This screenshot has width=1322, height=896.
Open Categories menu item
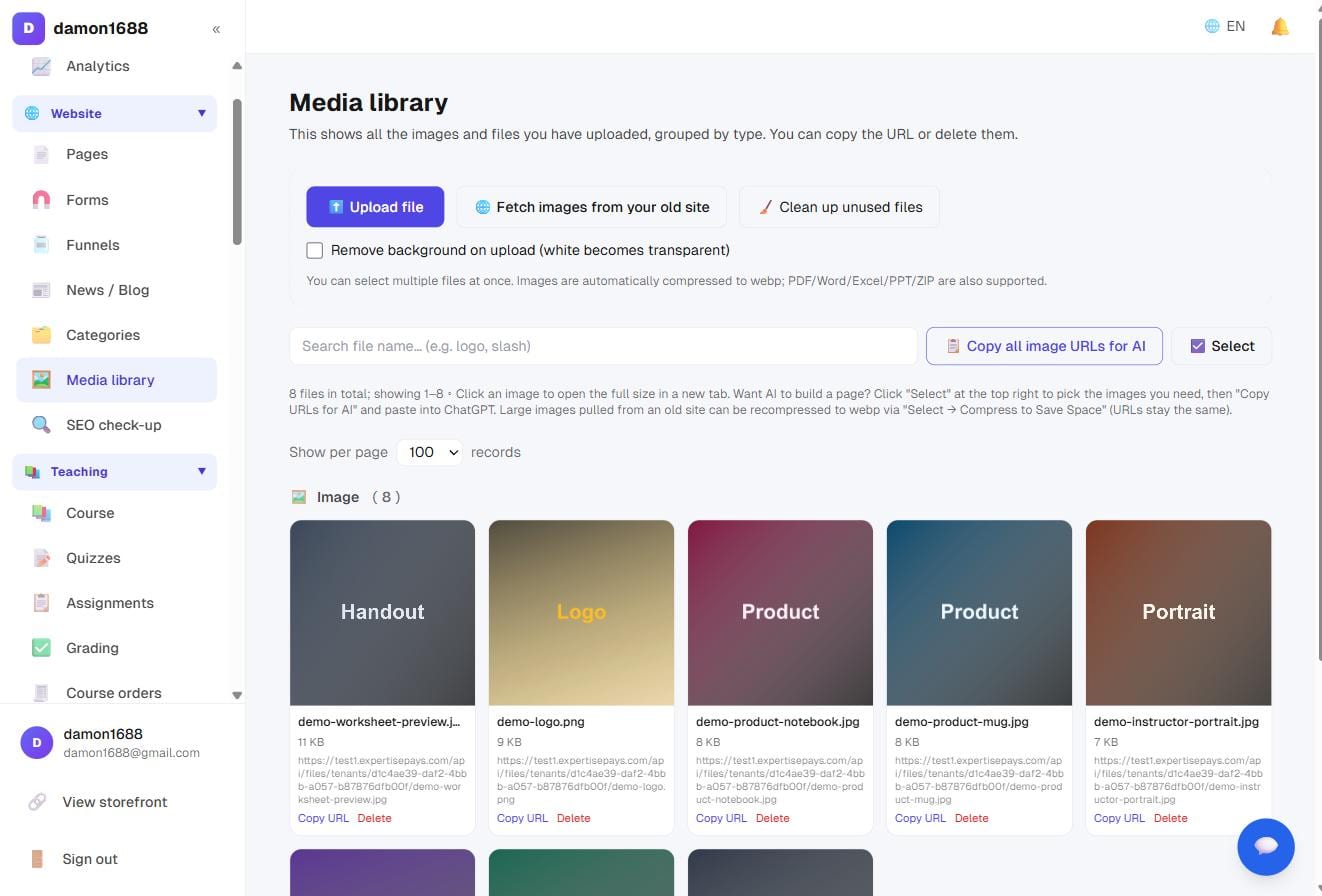[x=116, y=335]
